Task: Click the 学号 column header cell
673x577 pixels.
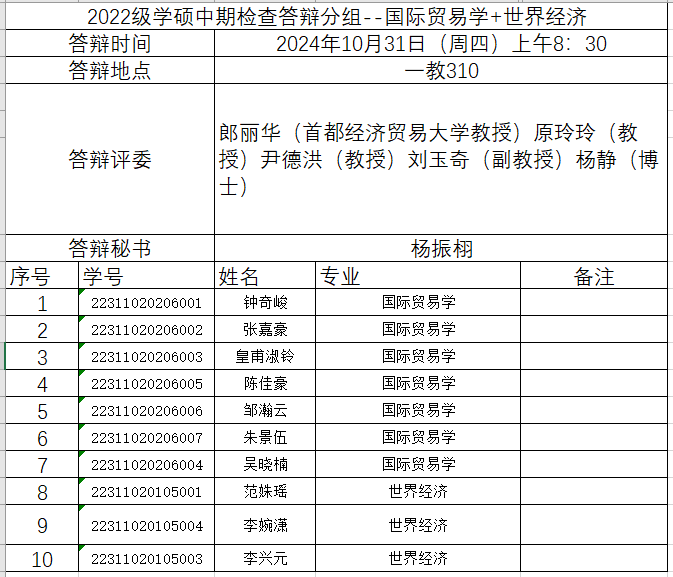Action: [x=146, y=276]
